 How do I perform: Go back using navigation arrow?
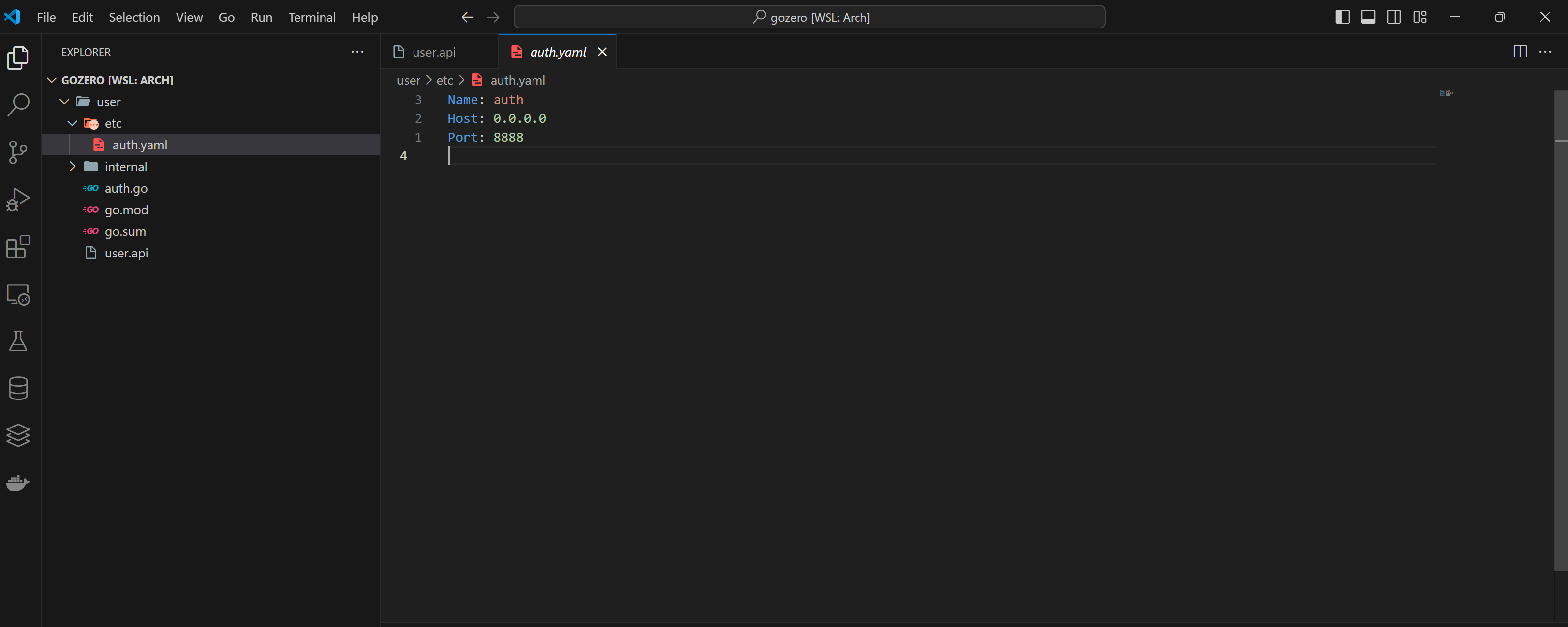(467, 17)
